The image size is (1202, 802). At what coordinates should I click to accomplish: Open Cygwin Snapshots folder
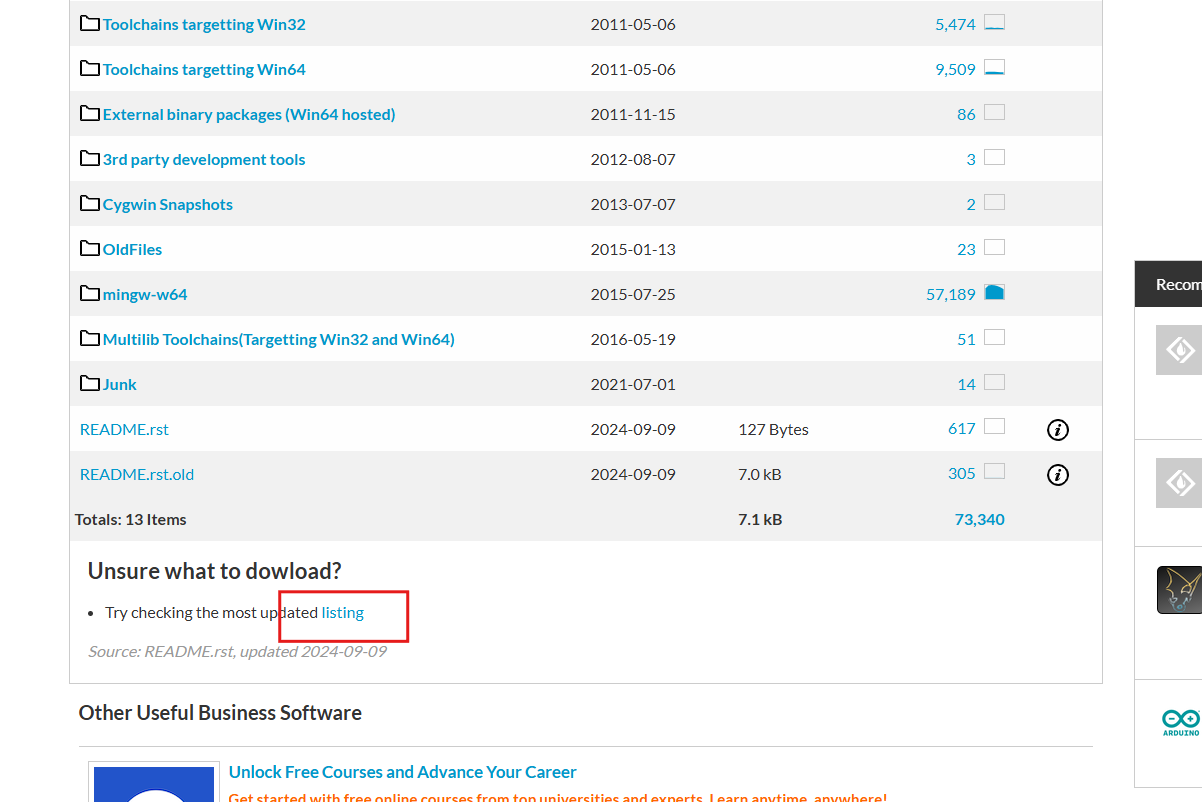pyautogui.click(x=168, y=204)
